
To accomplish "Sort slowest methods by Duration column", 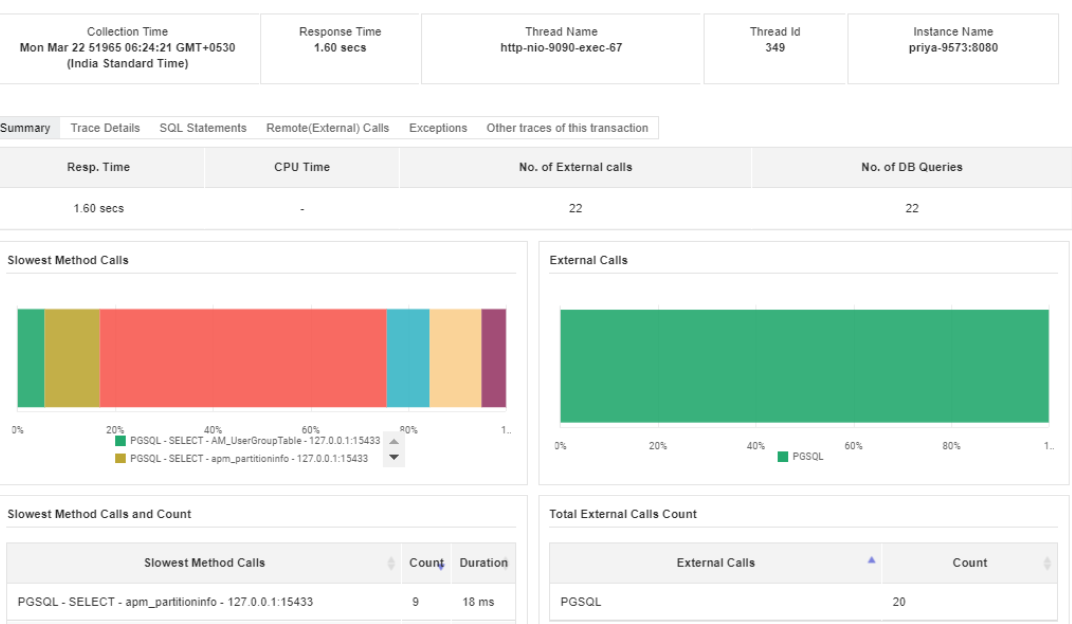I will pyautogui.click(x=483, y=562).
